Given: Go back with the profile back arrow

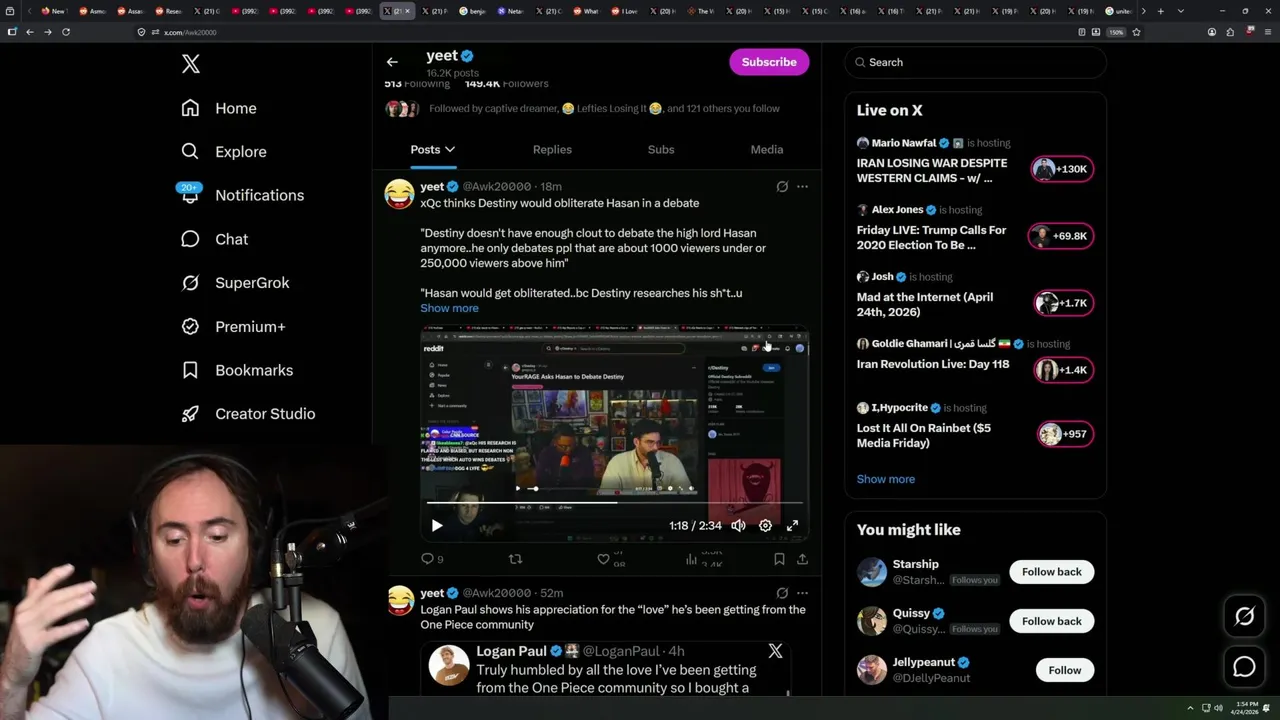Looking at the screenshot, I should 392,62.
